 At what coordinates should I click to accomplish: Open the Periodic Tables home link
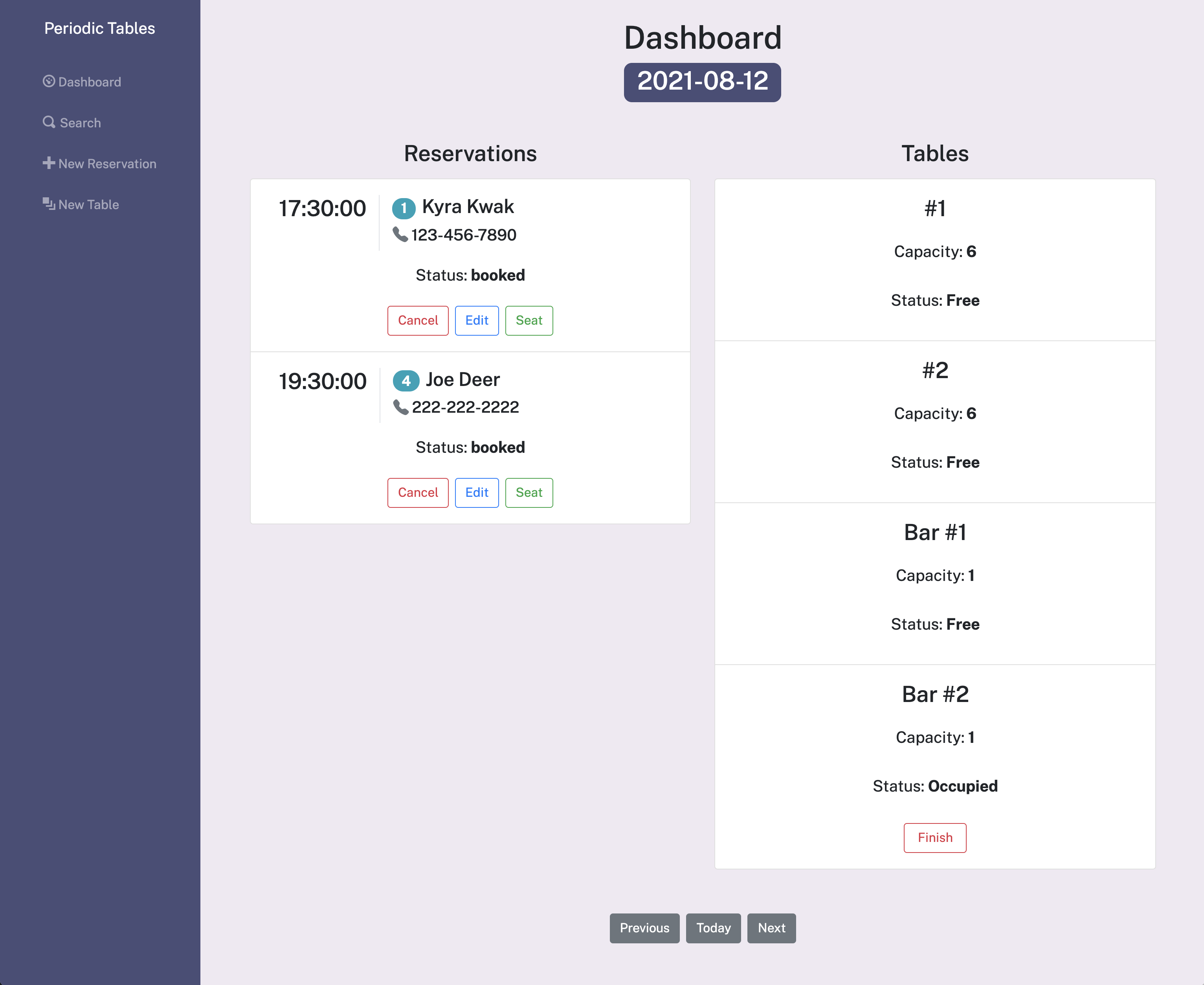click(x=100, y=28)
